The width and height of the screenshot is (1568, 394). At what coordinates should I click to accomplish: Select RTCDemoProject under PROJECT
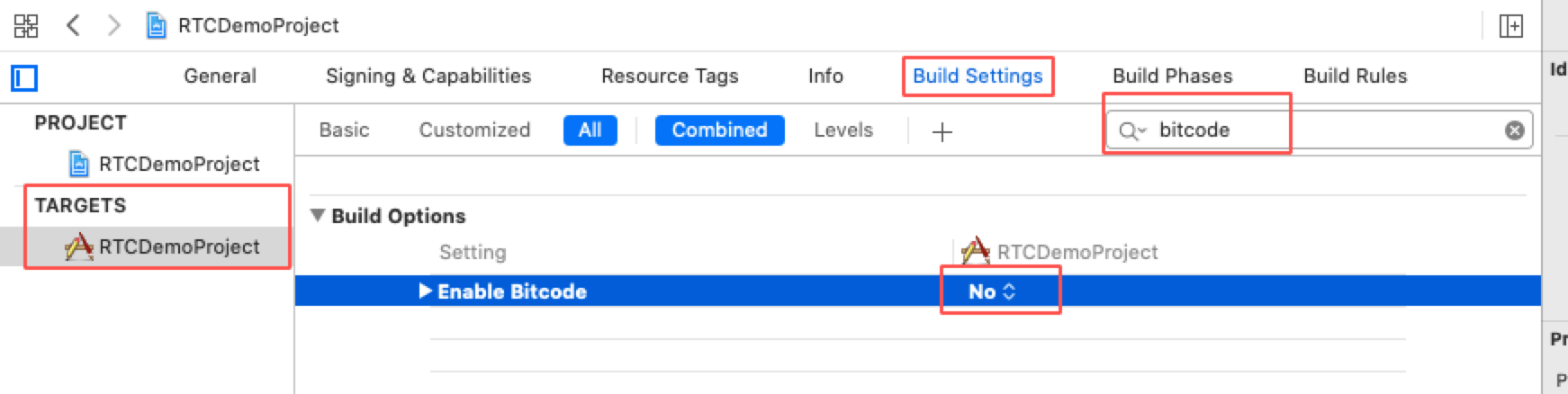click(x=178, y=164)
